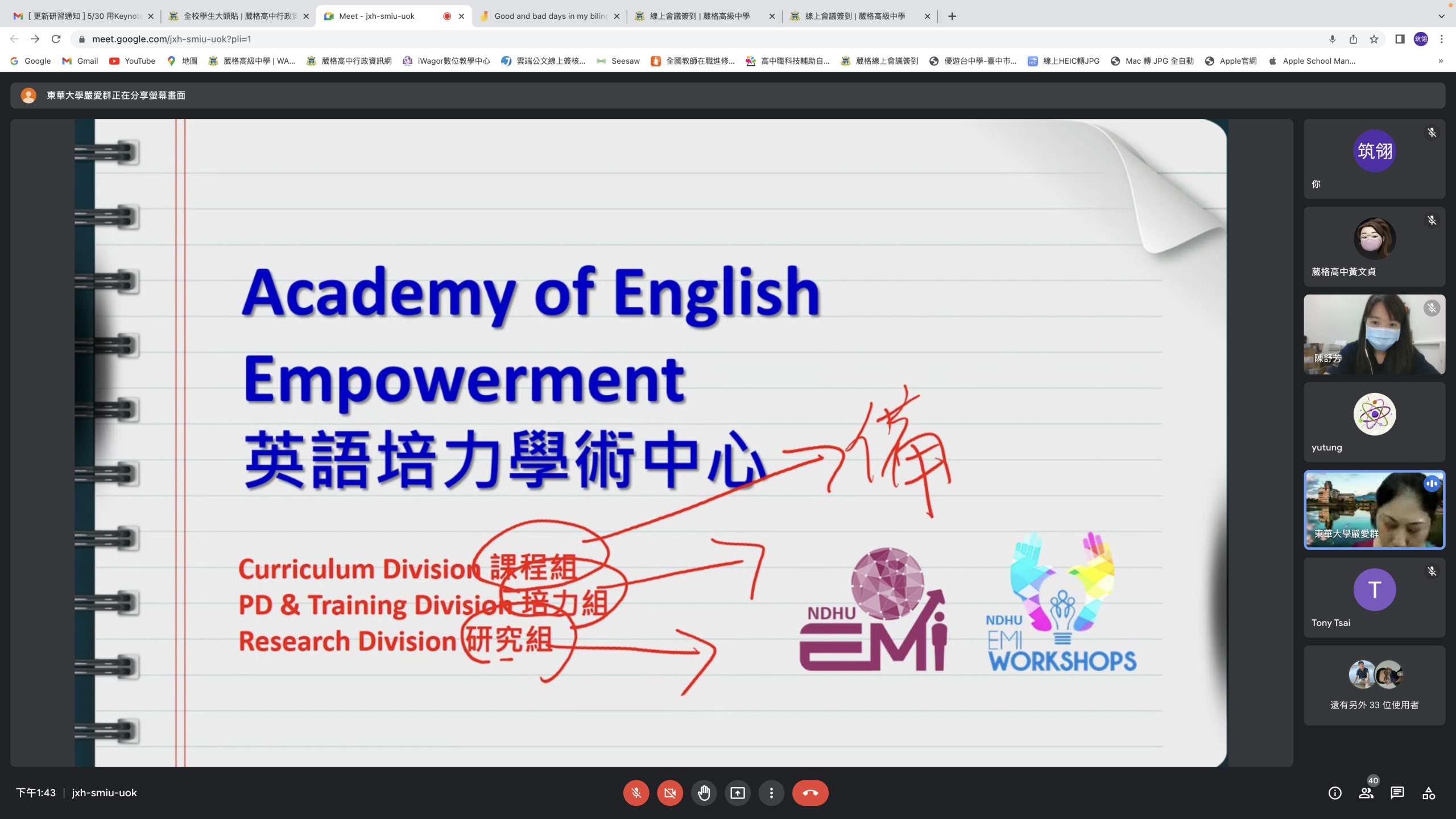Switch to the Good and bad days tab
The height and width of the screenshot is (819, 1456).
click(549, 16)
